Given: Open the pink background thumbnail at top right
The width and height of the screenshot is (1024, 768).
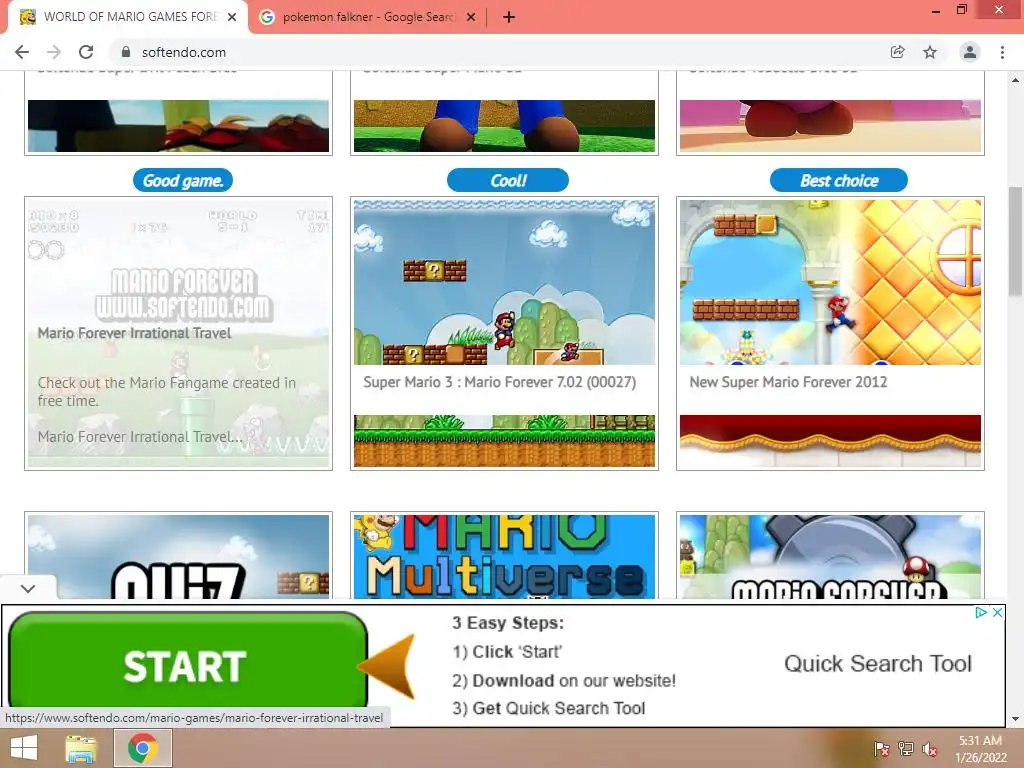Looking at the screenshot, I should tap(830, 125).
